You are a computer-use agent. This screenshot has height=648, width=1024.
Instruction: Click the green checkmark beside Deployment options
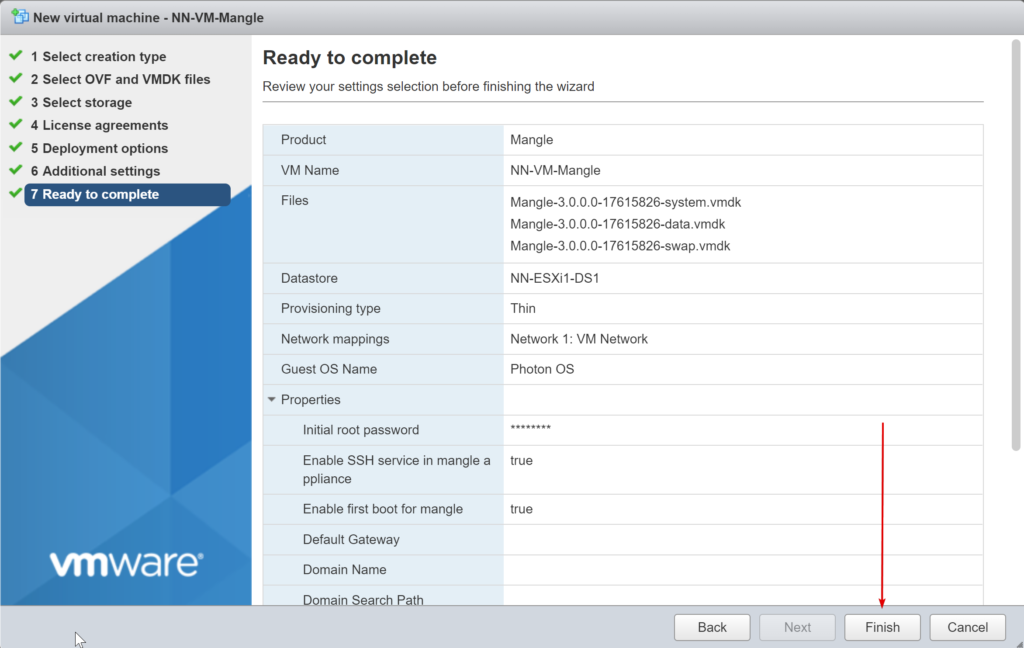coord(16,147)
